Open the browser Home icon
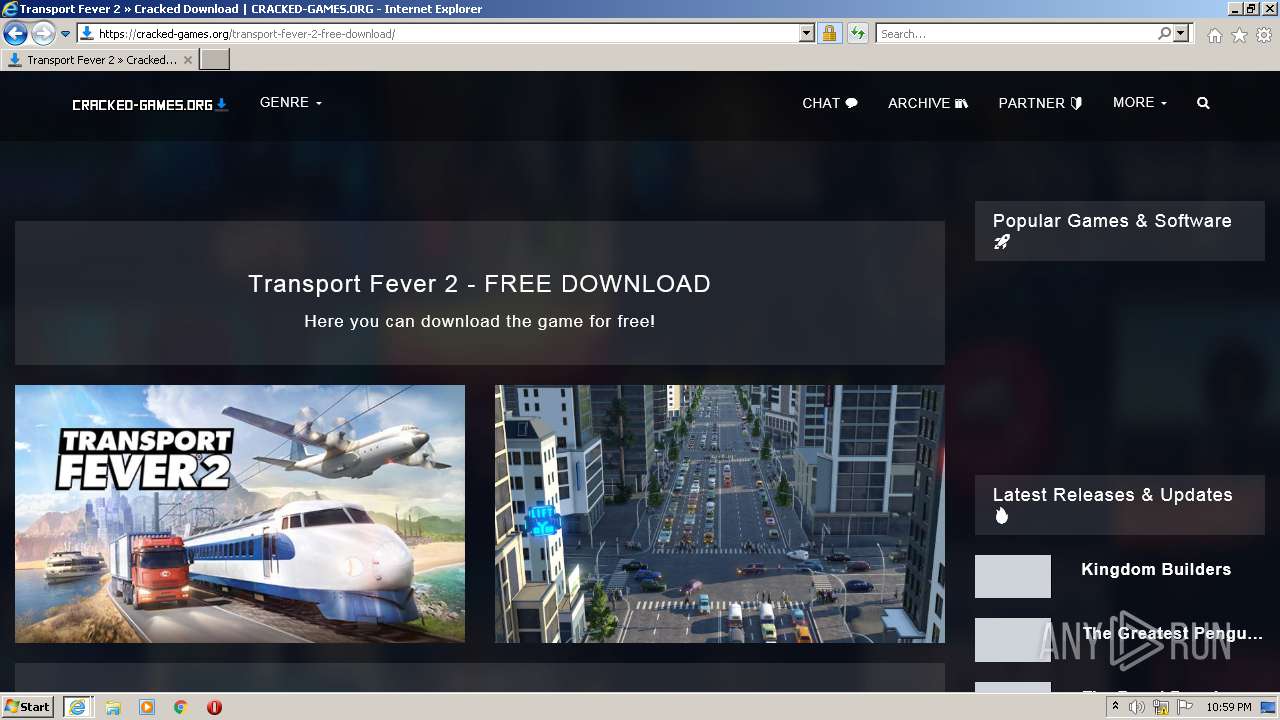Image resolution: width=1280 pixels, height=720 pixels. (x=1214, y=35)
